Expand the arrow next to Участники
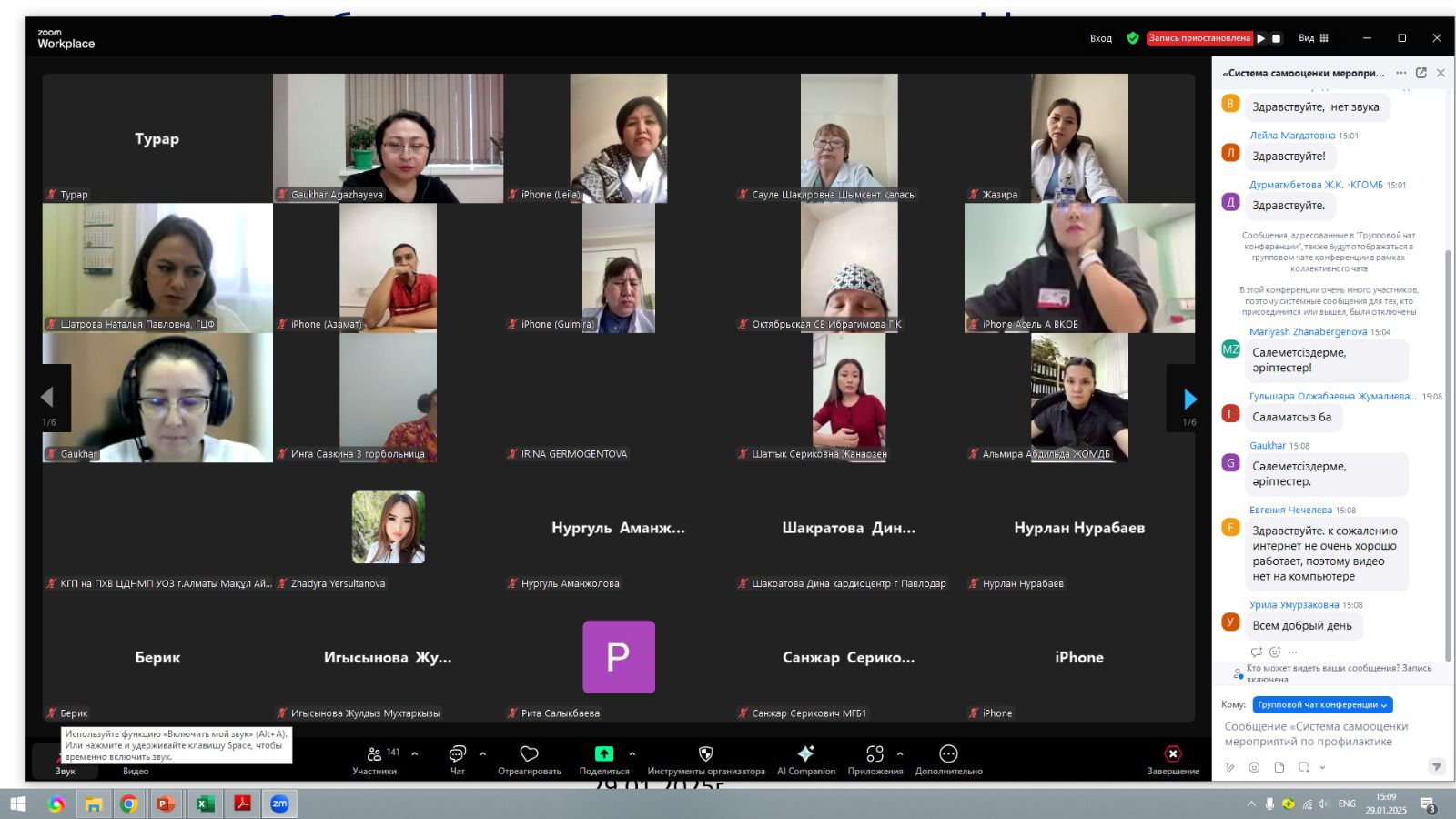 415,753
